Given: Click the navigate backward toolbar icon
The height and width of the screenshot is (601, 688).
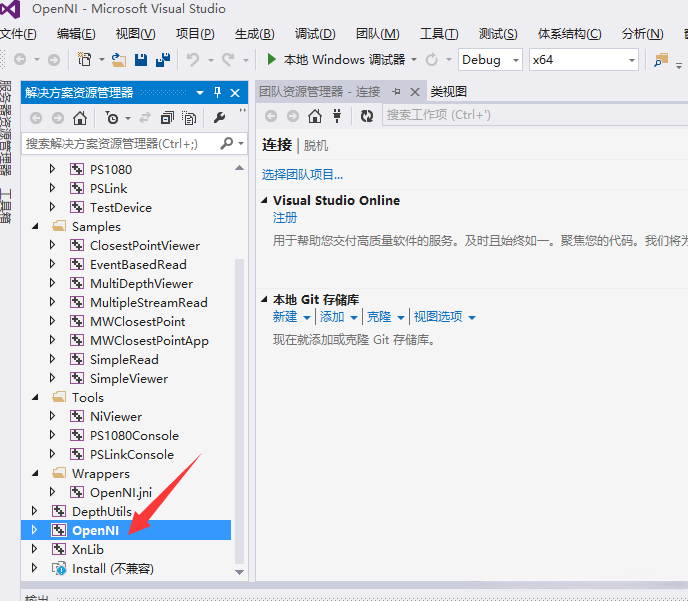Looking at the screenshot, I should click(20, 59).
